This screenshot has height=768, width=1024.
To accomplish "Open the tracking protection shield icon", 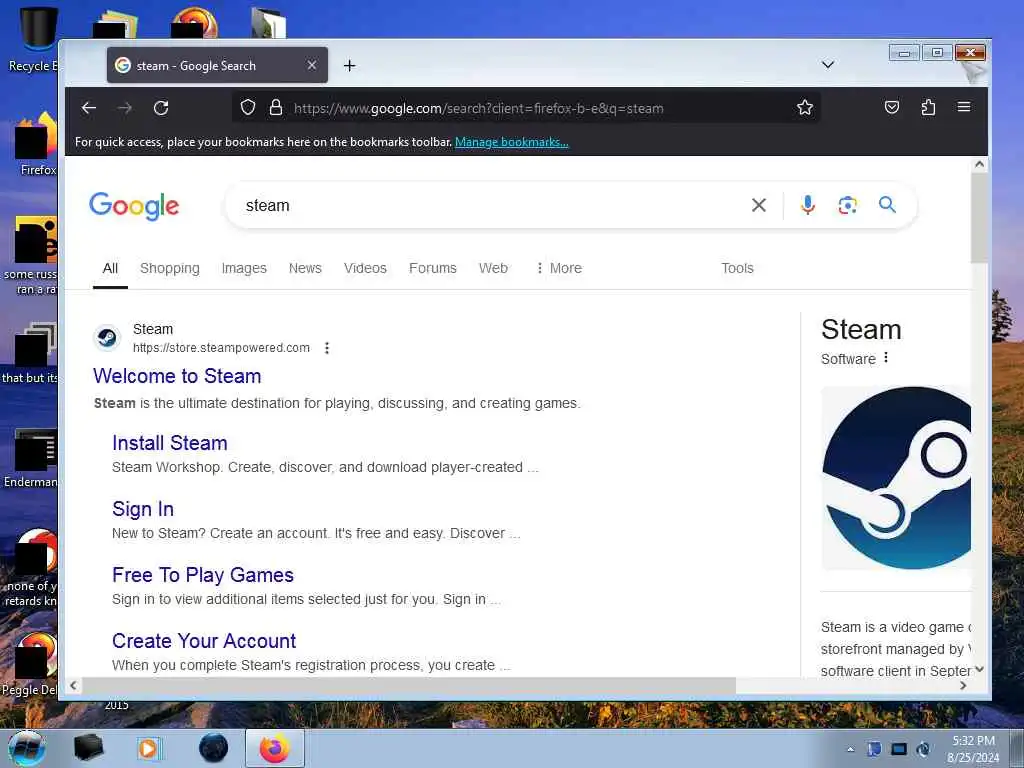I will click(248, 107).
